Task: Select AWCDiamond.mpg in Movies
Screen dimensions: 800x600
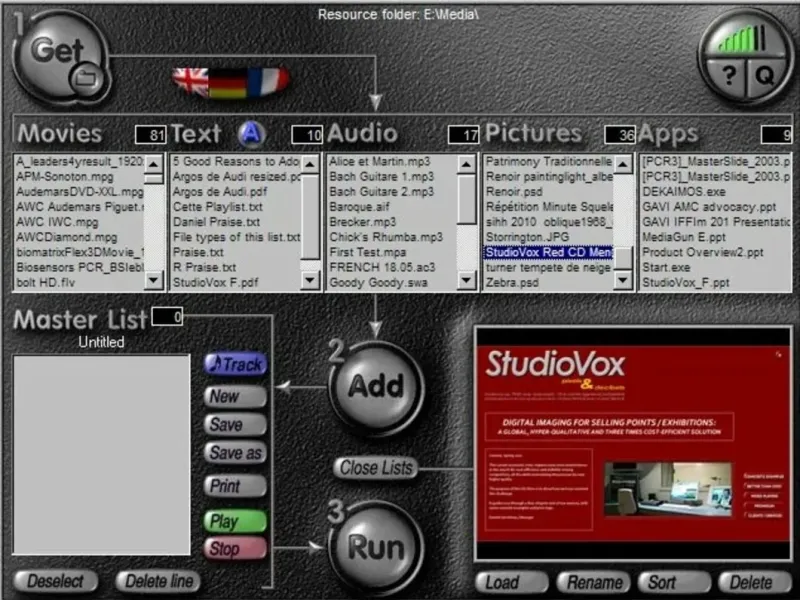Action: (x=66, y=237)
